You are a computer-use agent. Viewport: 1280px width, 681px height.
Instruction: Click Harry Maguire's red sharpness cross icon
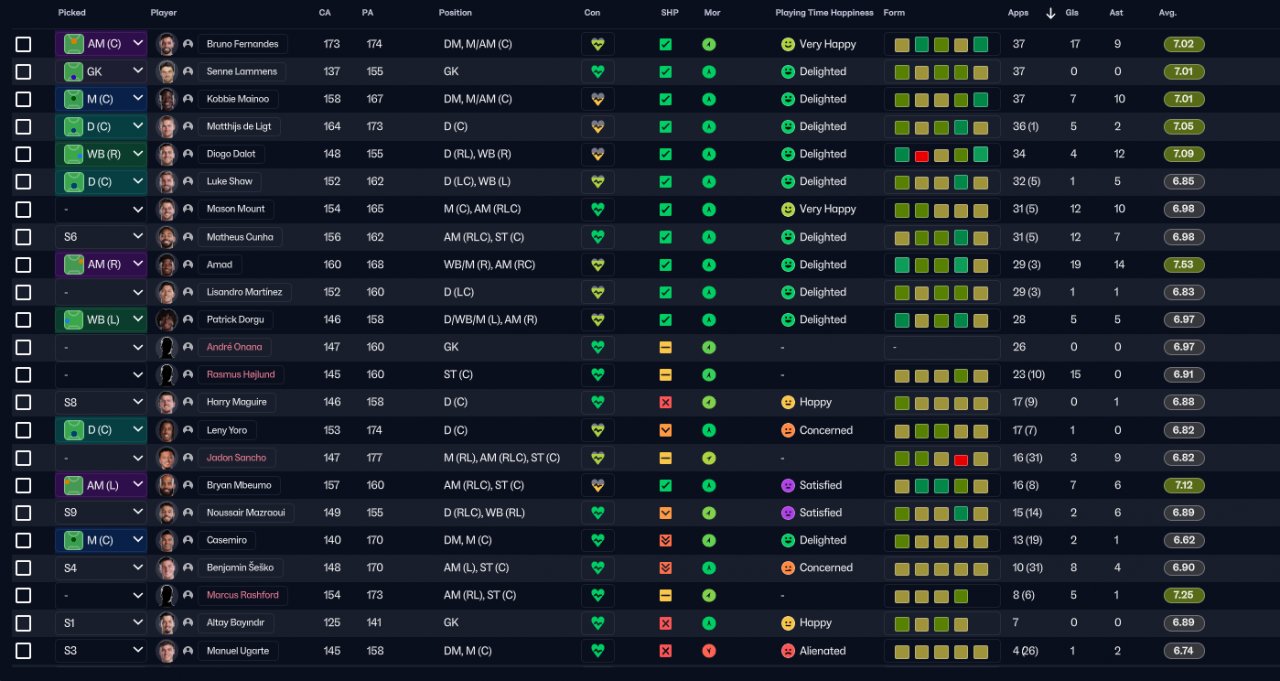pyautogui.click(x=665, y=402)
